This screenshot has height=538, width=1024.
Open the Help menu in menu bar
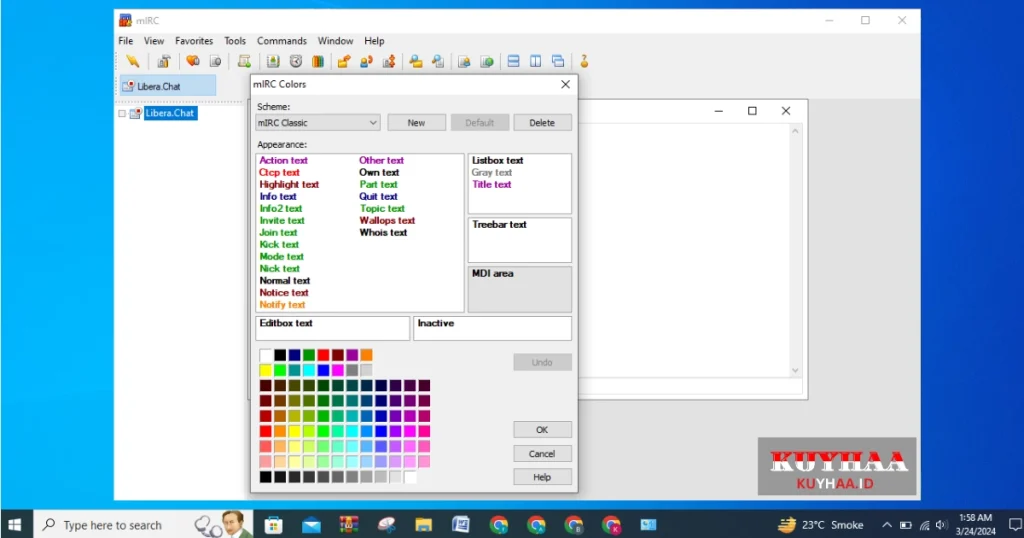(x=374, y=40)
